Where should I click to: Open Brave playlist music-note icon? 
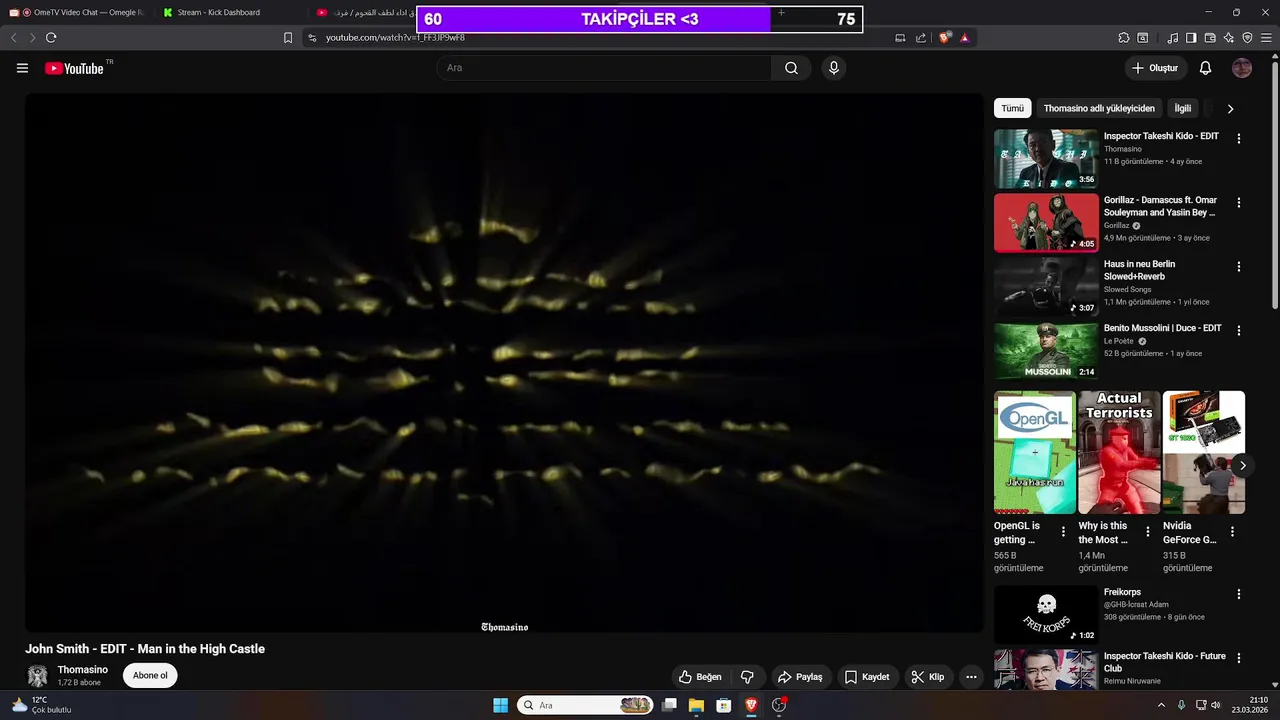pyautogui.click(x=1172, y=37)
